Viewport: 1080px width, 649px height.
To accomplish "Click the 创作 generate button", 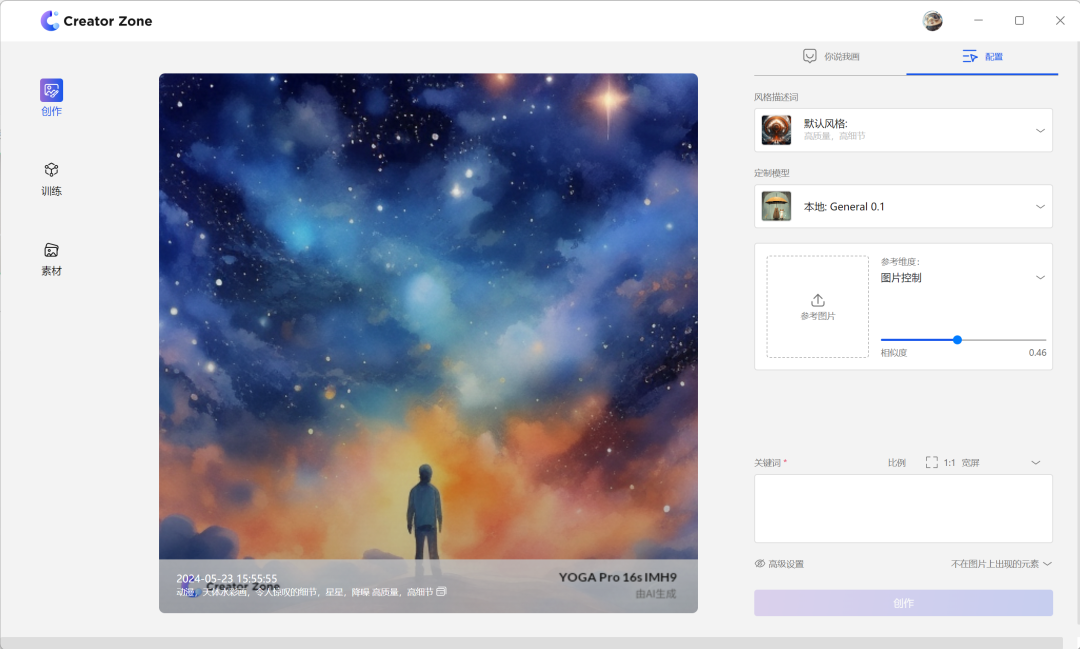I will [903, 603].
